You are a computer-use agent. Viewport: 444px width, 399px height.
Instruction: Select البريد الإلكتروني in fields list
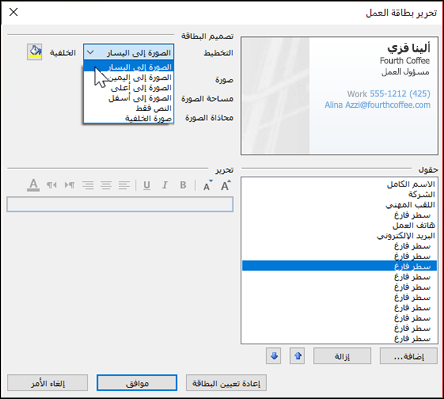coord(339,235)
